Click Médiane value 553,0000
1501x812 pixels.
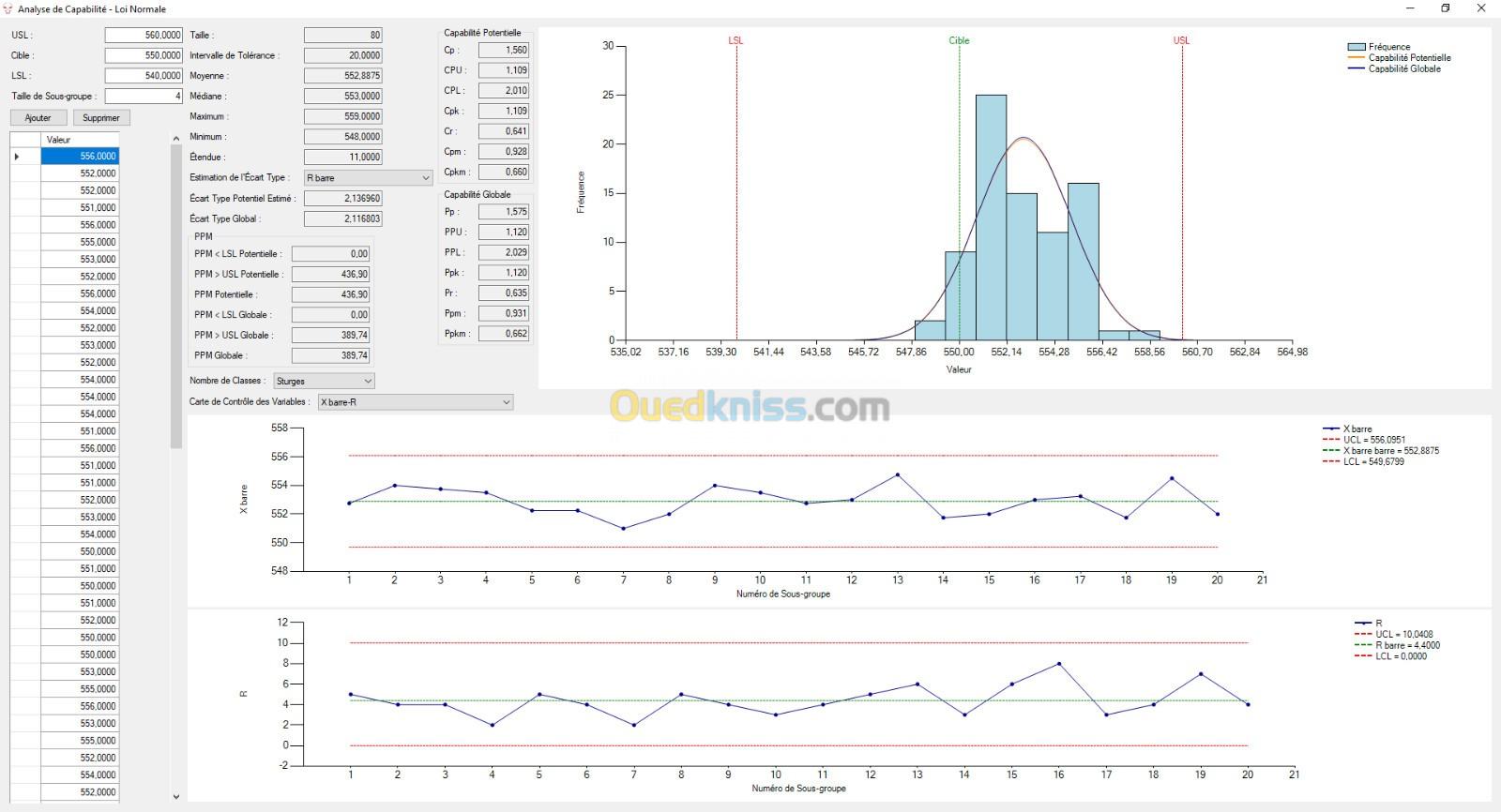[x=342, y=96]
